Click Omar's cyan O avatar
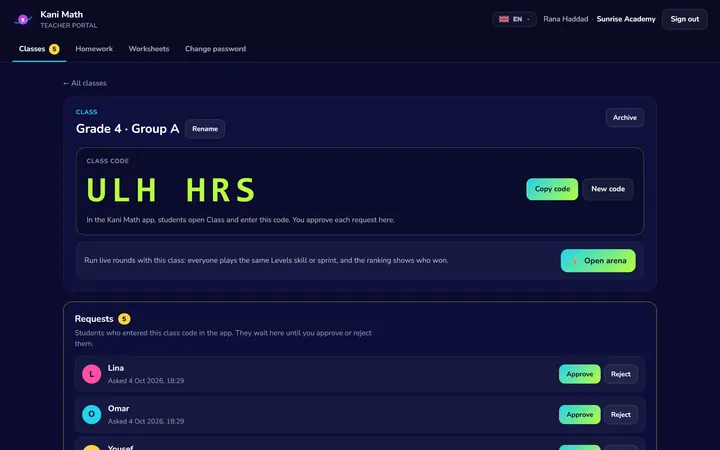The width and height of the screenshot is (720, 450). (91, 415)
